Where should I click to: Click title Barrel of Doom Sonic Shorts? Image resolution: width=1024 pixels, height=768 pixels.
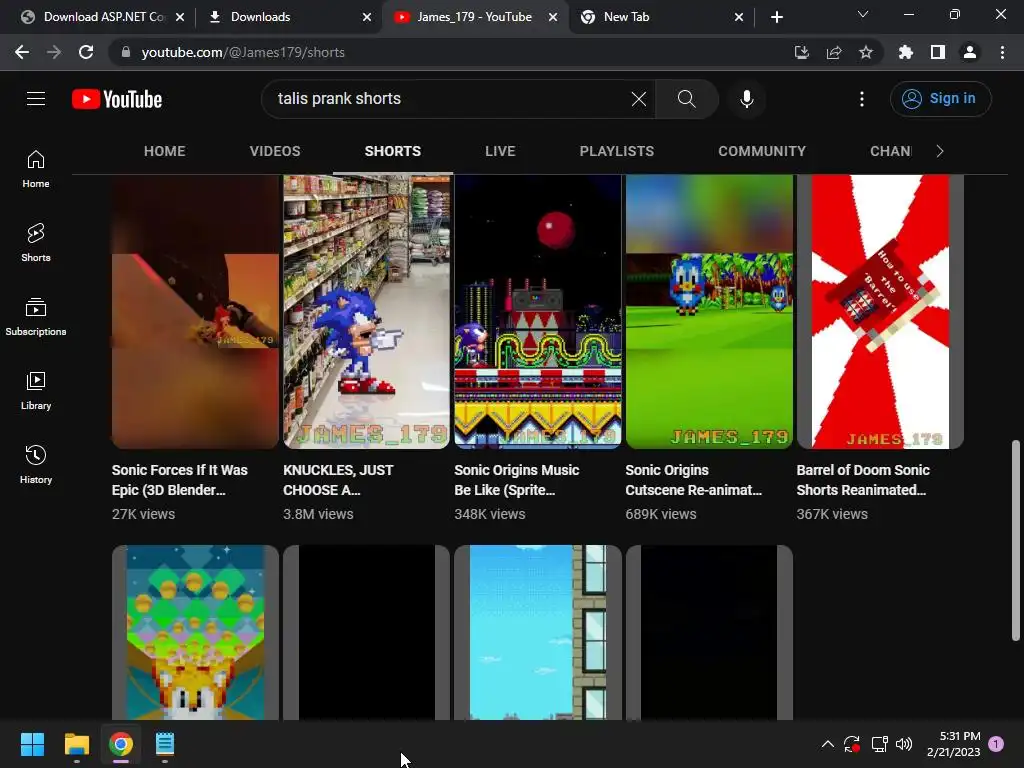(x=863, y=480)
